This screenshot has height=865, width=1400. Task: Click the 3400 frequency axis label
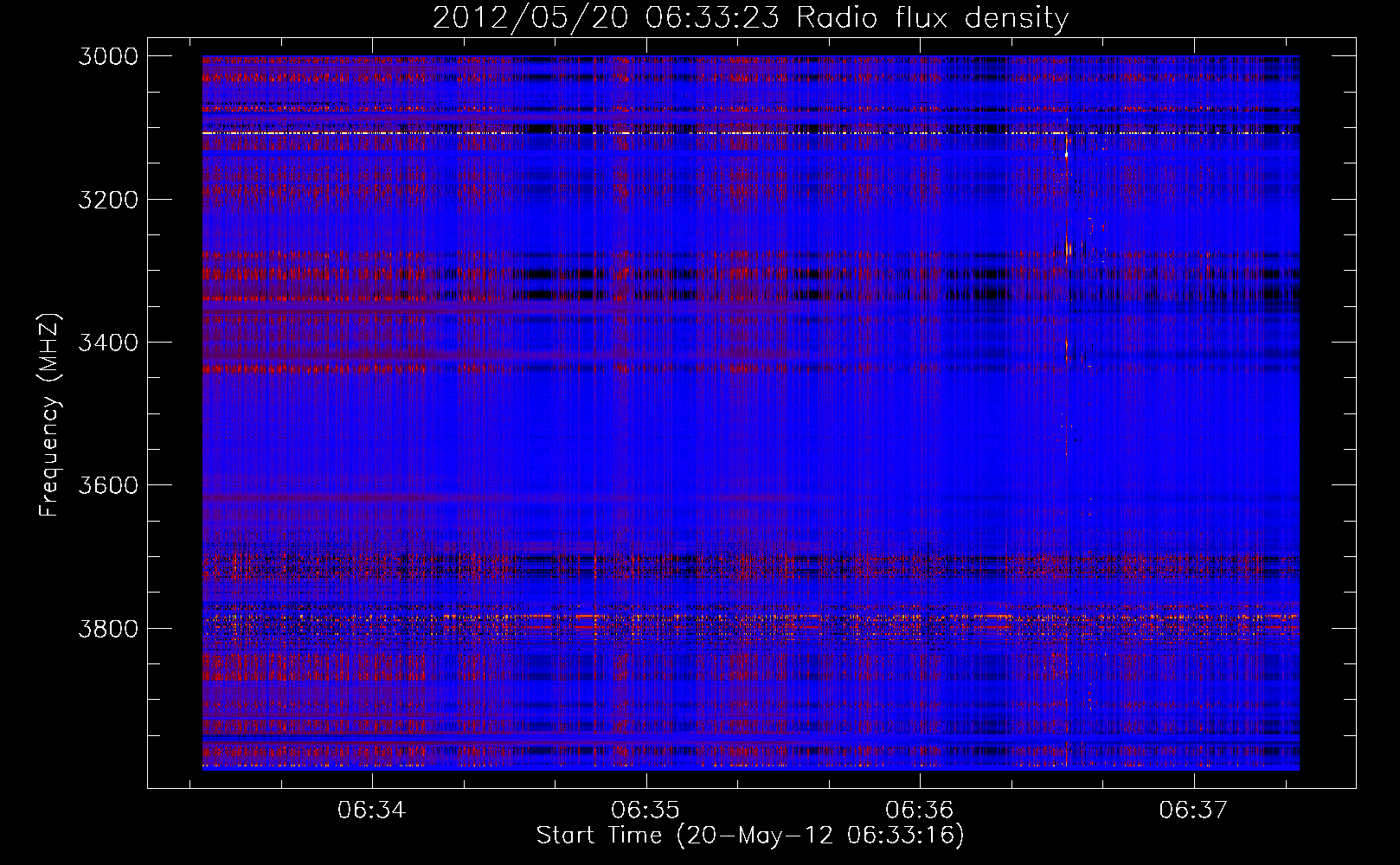tap(108, 343)
